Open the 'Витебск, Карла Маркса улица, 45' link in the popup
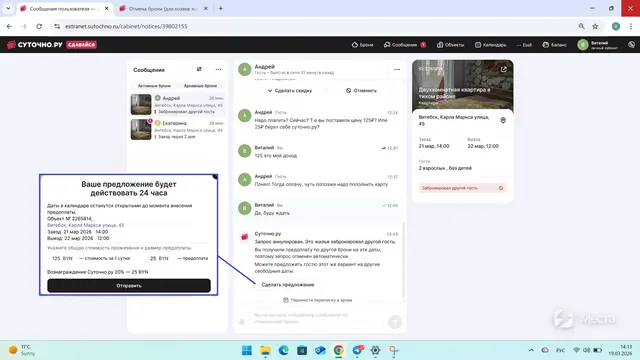The image size is (640, 360). coord(86,225)
